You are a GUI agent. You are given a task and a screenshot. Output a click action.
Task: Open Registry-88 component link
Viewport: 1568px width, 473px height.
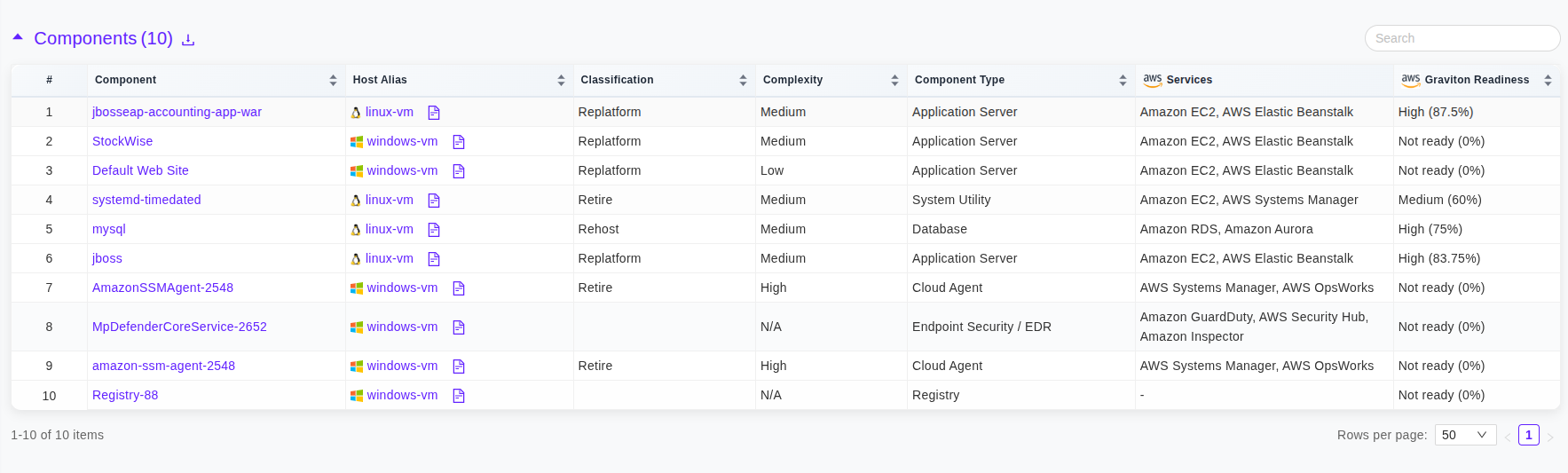click(x=125, y=395)
